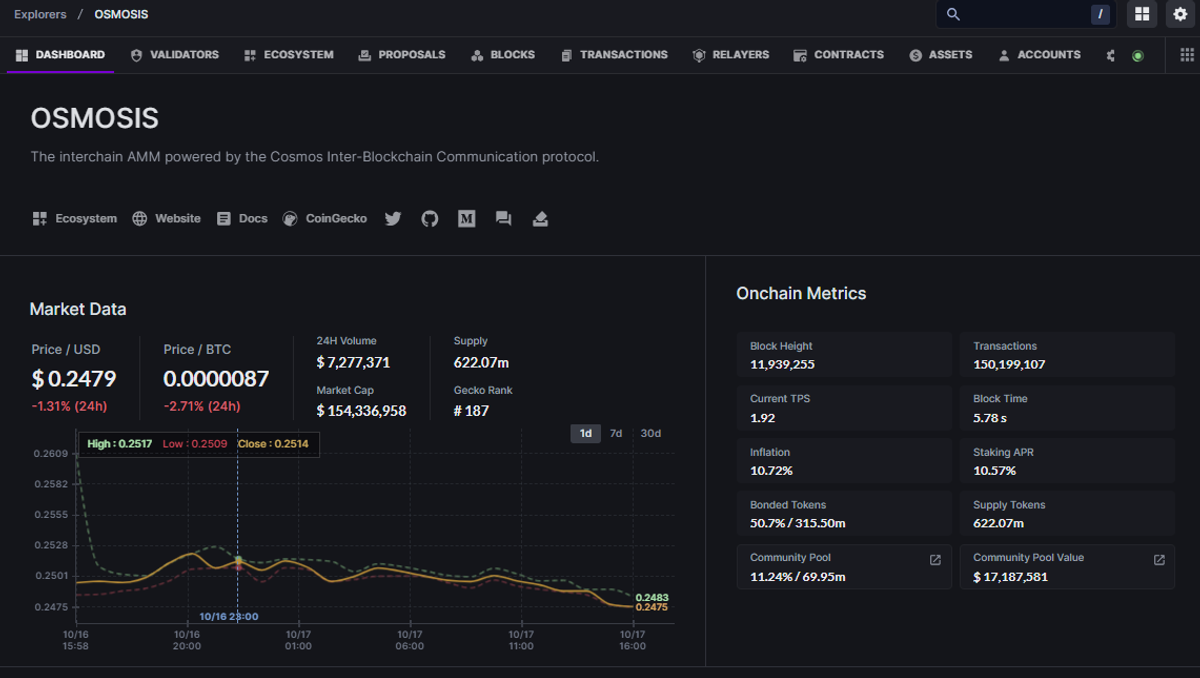Open the Validators tab

point(175,55)
